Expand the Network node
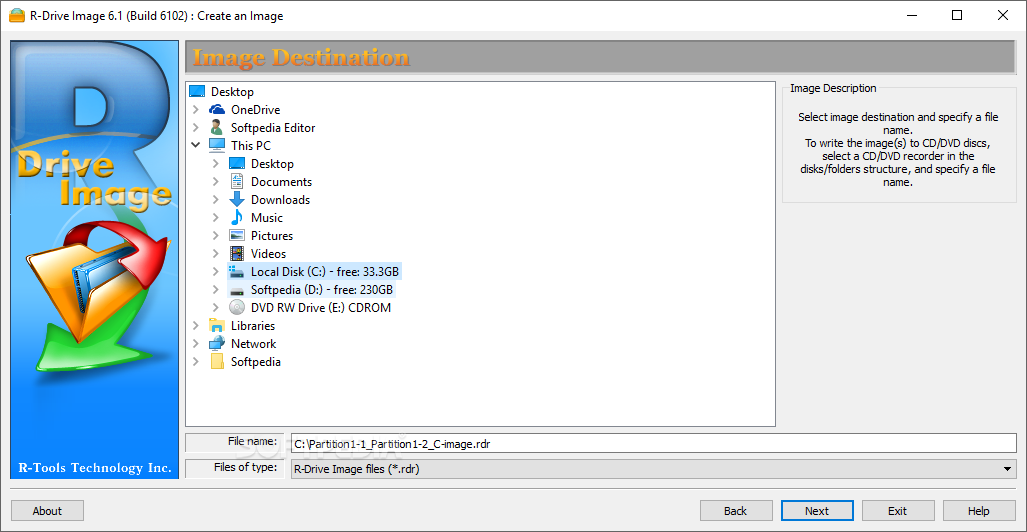 [x=196, y=343]
